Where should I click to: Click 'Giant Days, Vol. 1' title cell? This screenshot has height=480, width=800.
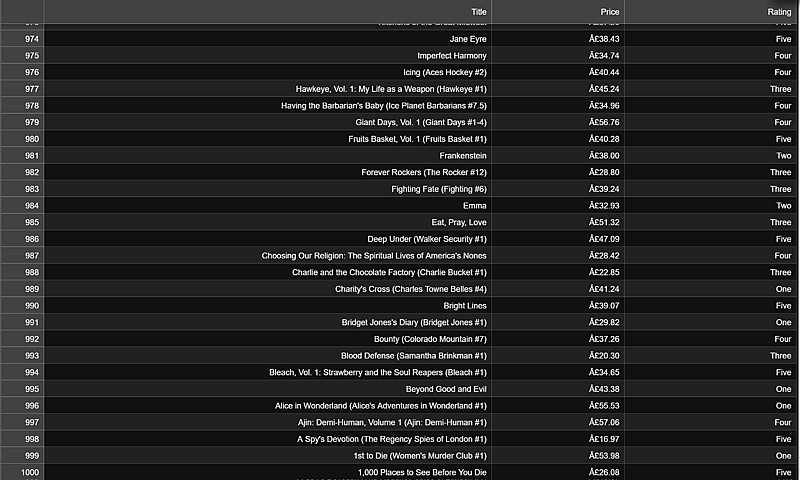tap(267, 122)
